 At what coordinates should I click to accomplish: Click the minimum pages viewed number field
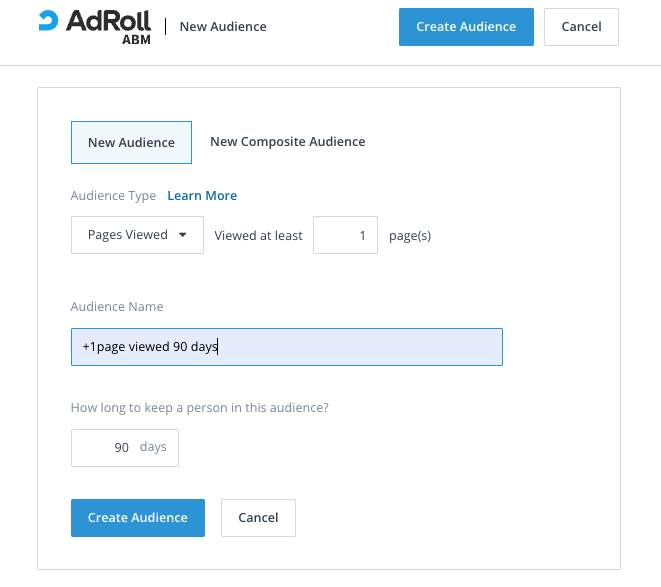(345, 236)
